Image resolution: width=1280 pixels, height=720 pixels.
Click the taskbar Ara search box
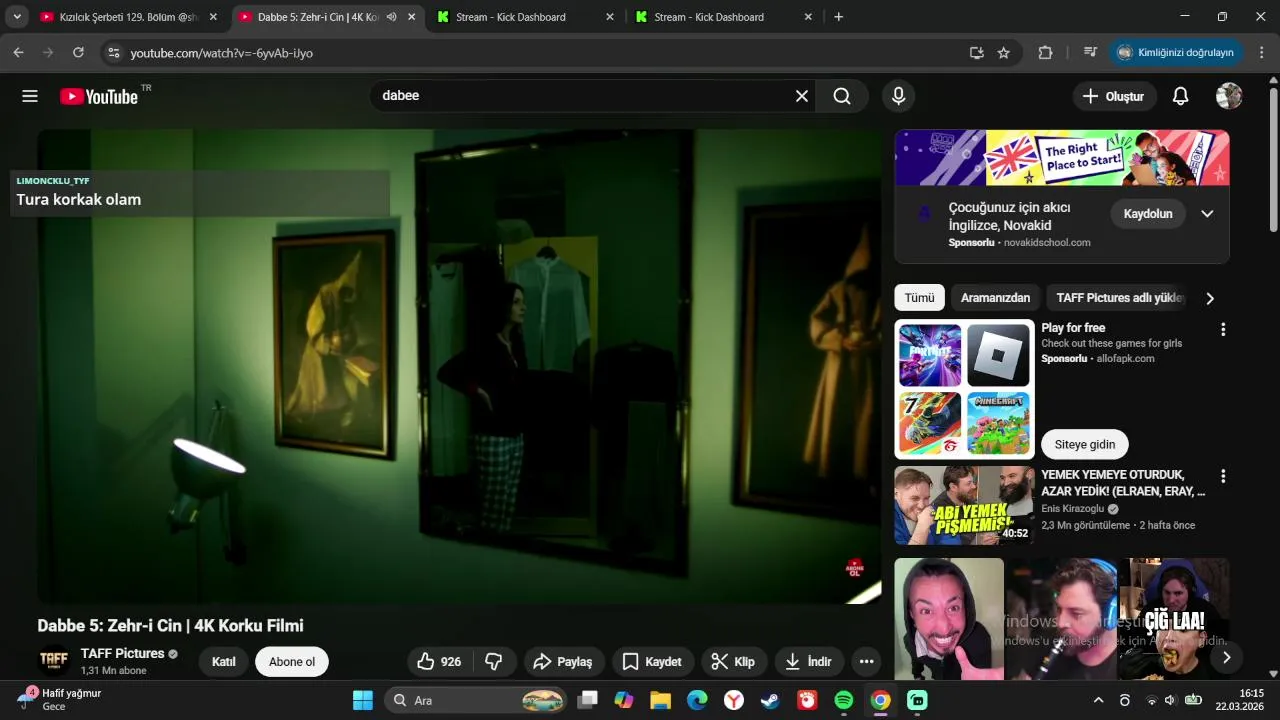pyautogui.click(x=476, y=700)
